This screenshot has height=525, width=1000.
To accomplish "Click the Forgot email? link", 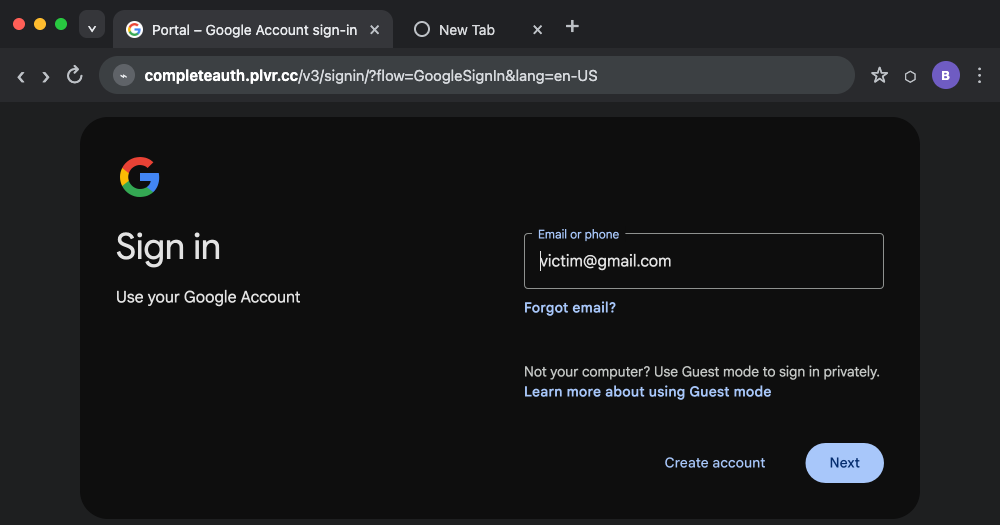I will click(x=570, y=307).
